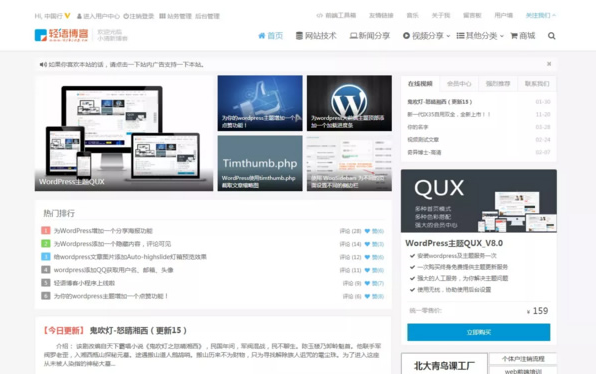Like rank 2 article via heart icon
This screenshot has height=374, width=596.
click(367, 244)
